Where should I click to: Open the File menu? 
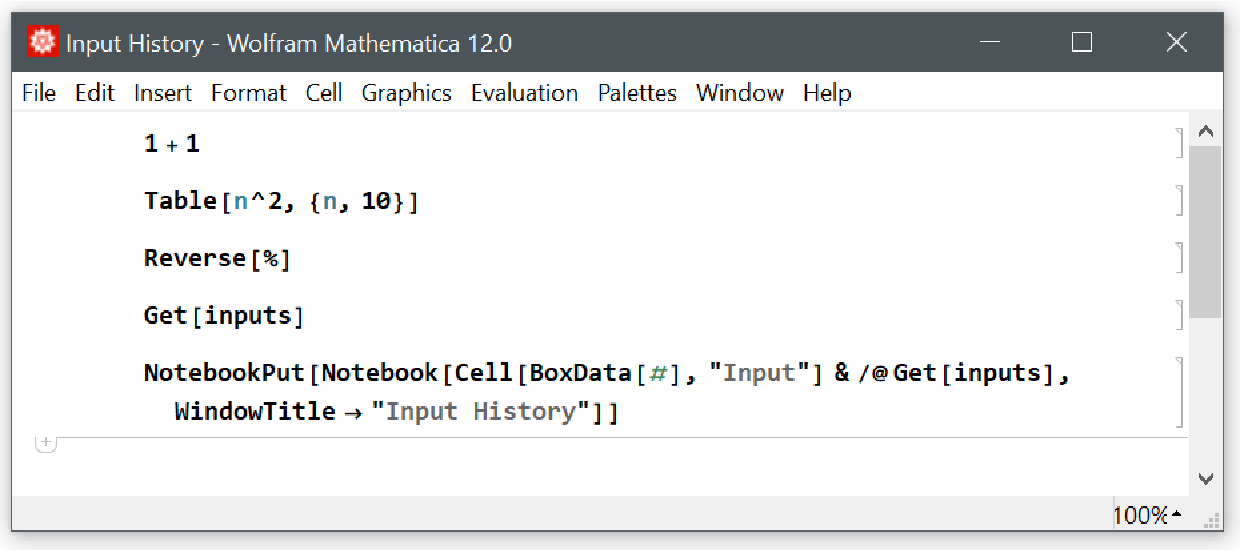(x=39, y=93)
